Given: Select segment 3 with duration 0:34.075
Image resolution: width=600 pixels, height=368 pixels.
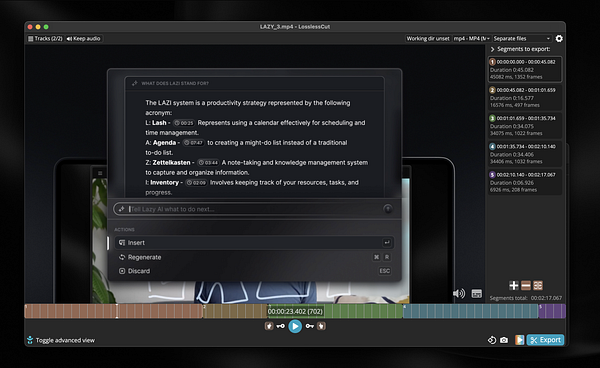Looking at the screenshot, I should pyautogui.click(x=525, y=125).
